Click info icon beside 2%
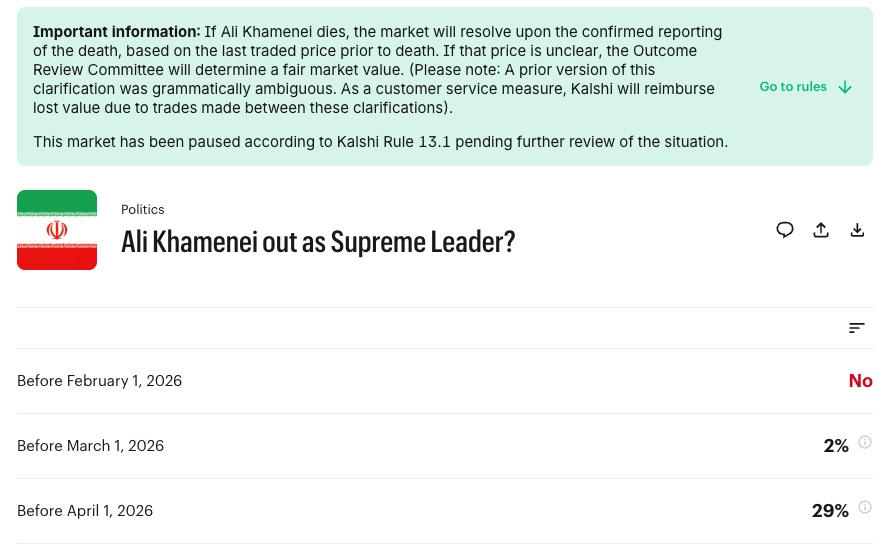Screen dimensions: 889x559 point(865,442)
